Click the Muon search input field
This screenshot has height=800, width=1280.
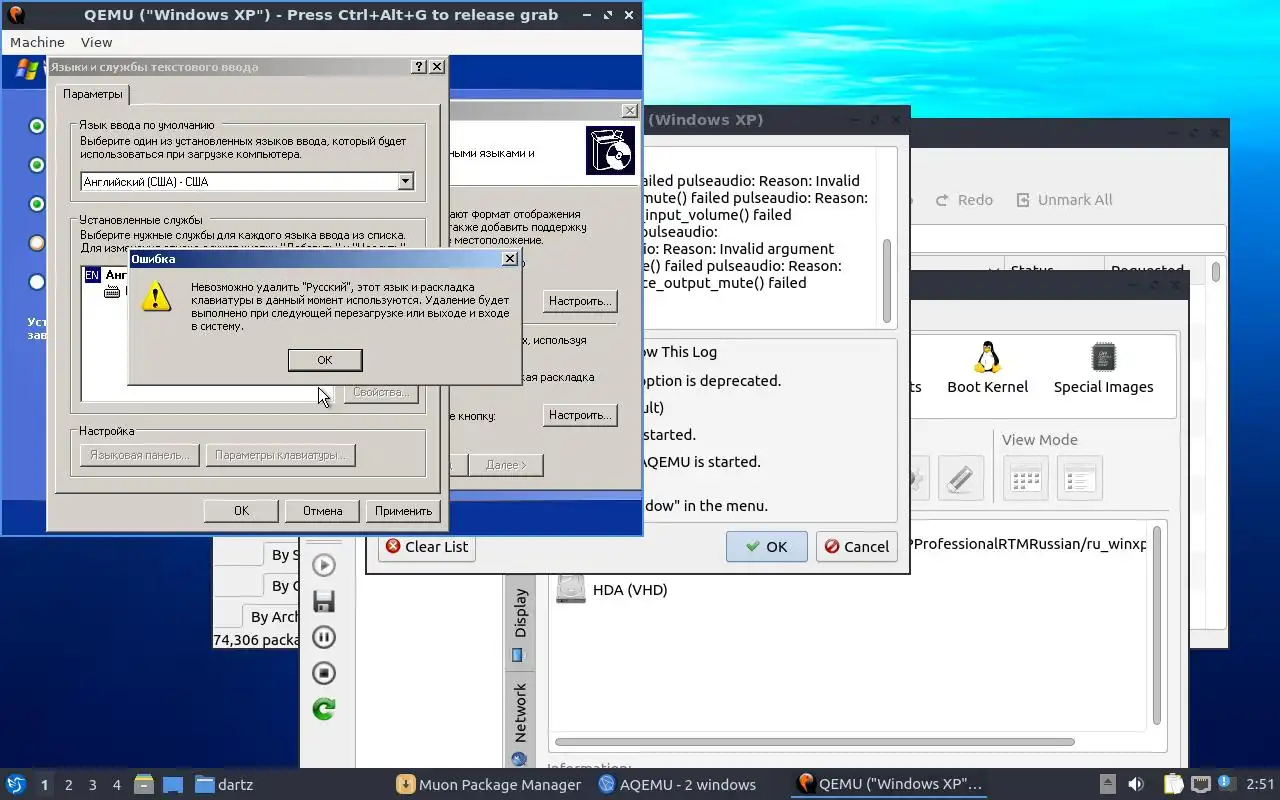click(1070, 238)
